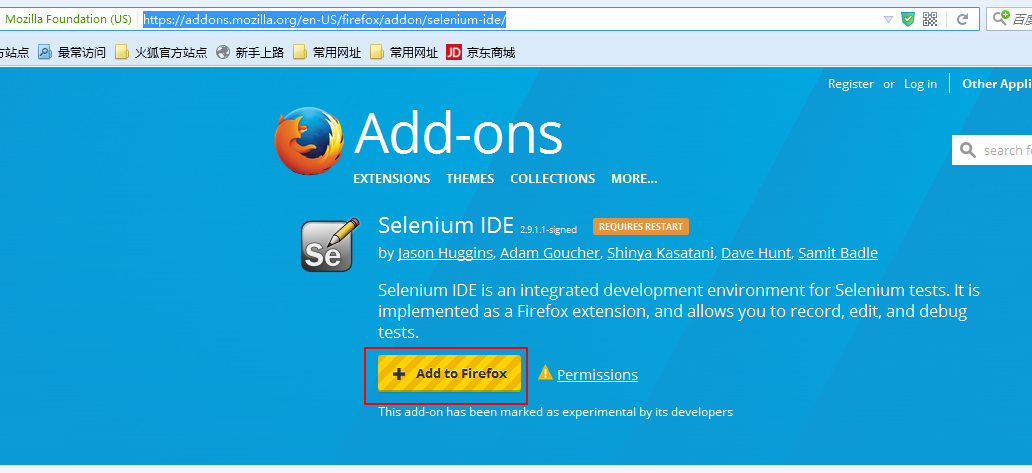Open author Dave Hunt's profile

click(756, 253)
